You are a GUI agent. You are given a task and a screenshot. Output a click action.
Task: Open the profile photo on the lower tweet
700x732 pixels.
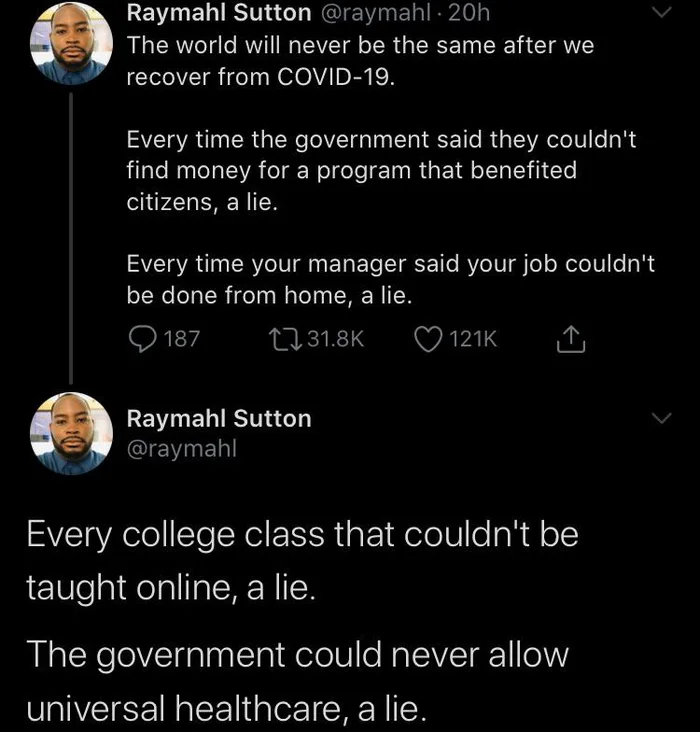71,433
